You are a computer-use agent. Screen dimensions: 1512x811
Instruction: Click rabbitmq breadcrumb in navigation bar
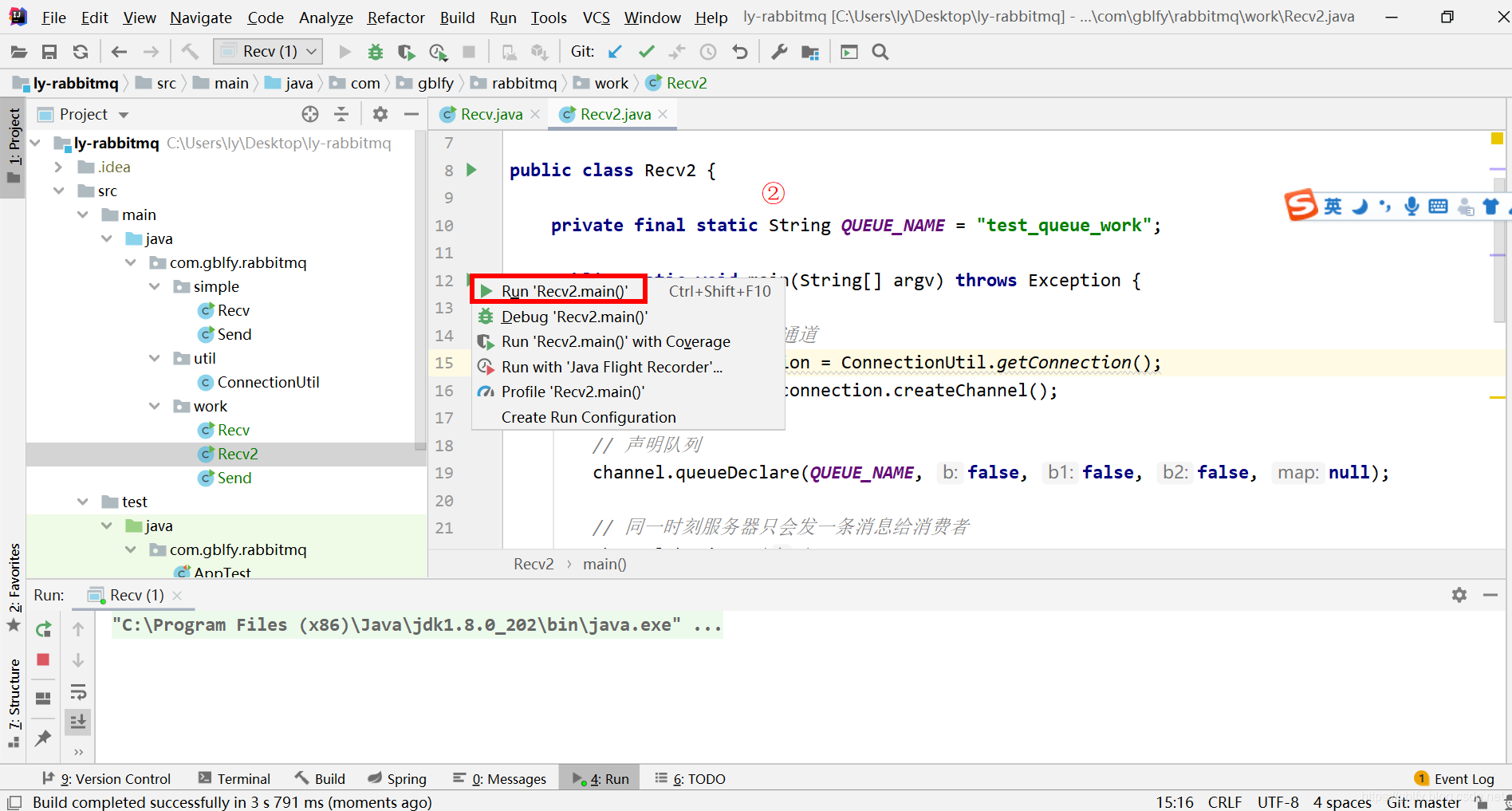pyautogui.click(x=514, y=83)
